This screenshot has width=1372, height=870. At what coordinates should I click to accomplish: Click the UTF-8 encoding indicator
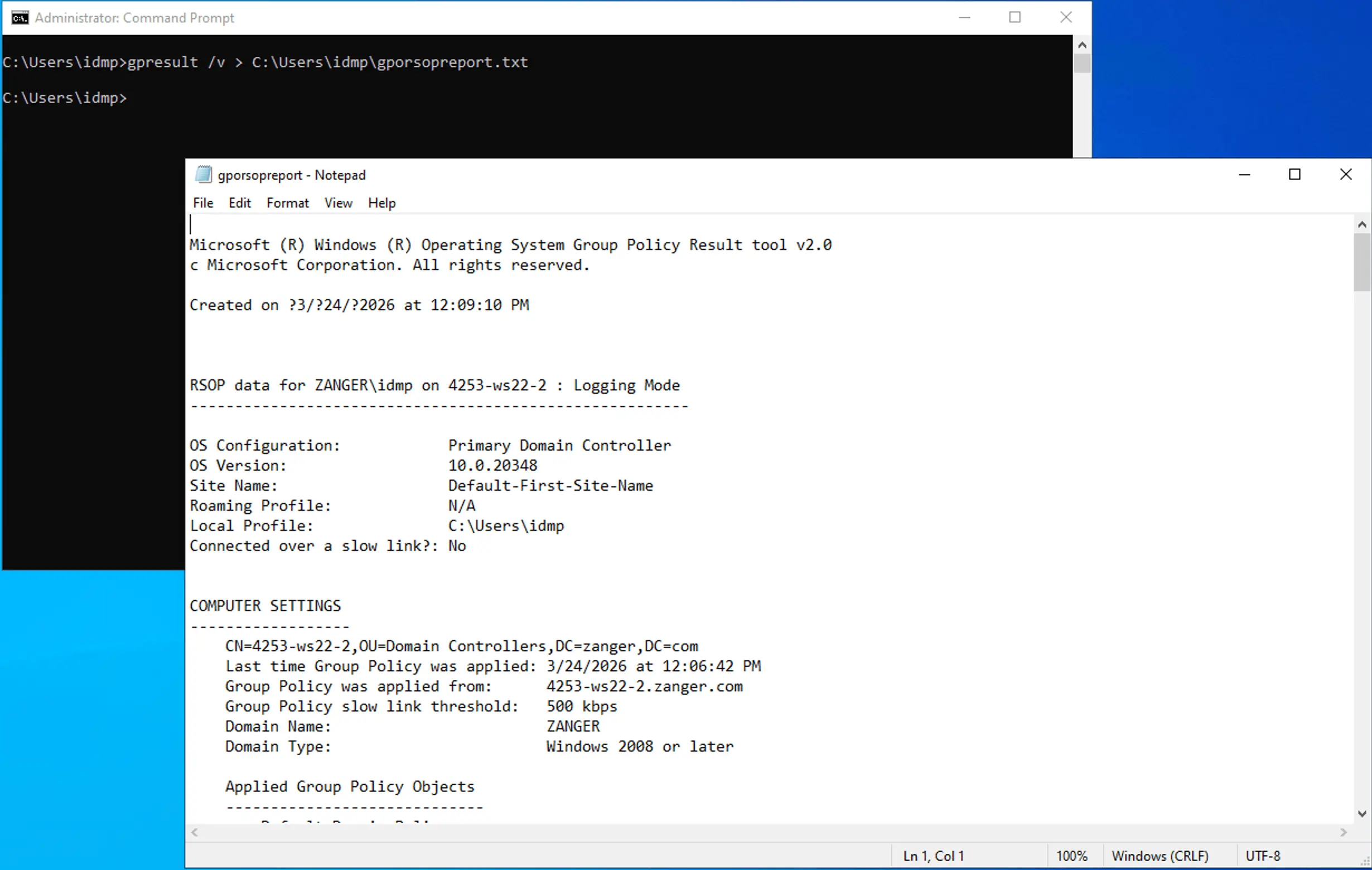tap(1263, 855)
